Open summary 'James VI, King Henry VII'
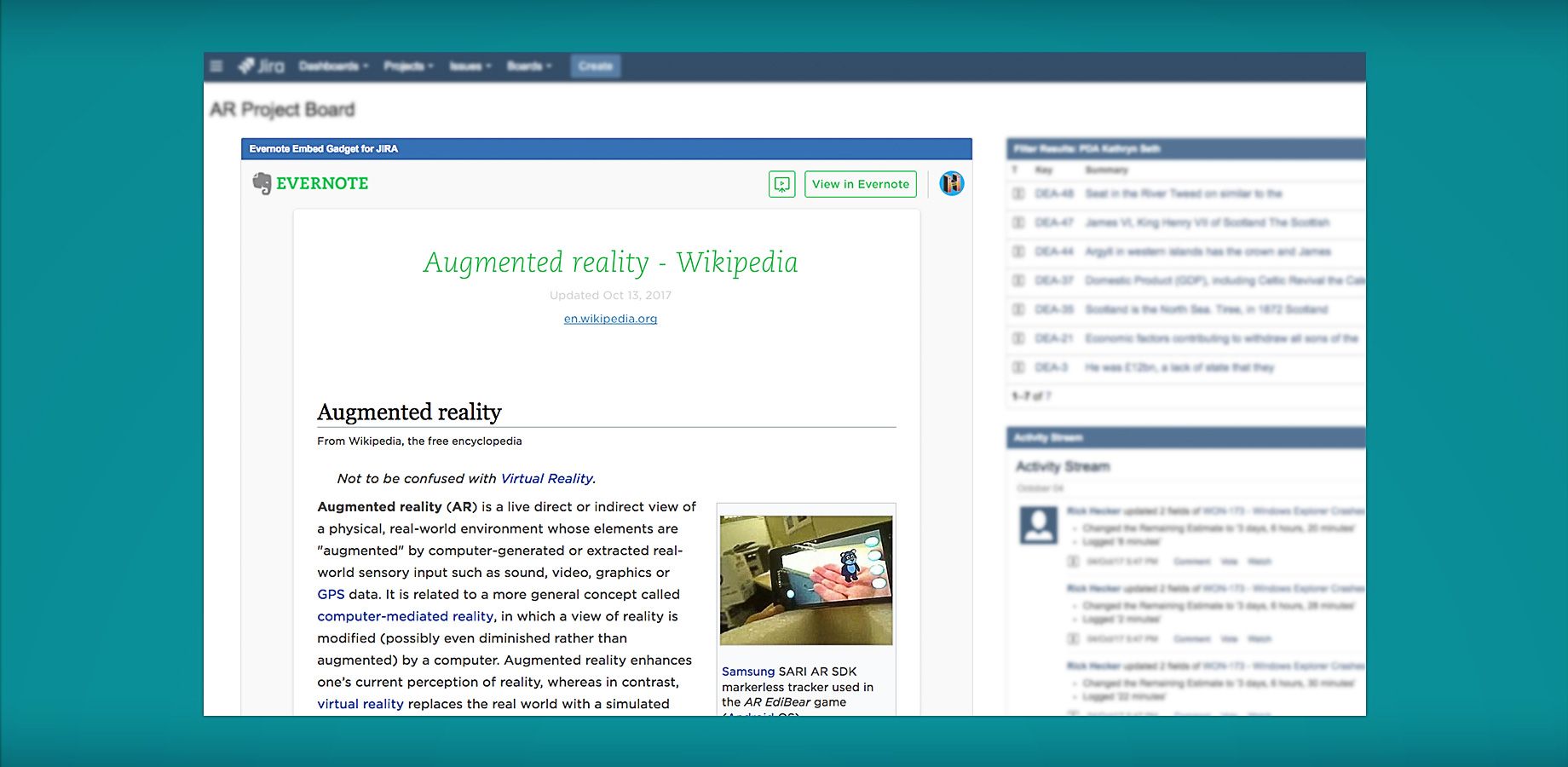 [1208, 222]
